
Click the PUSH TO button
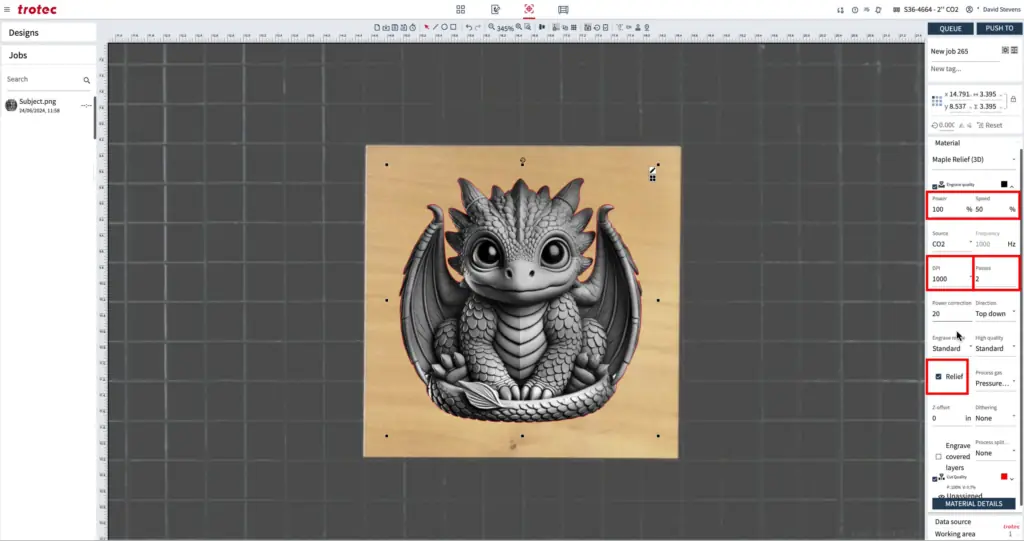tap(999, 29)
